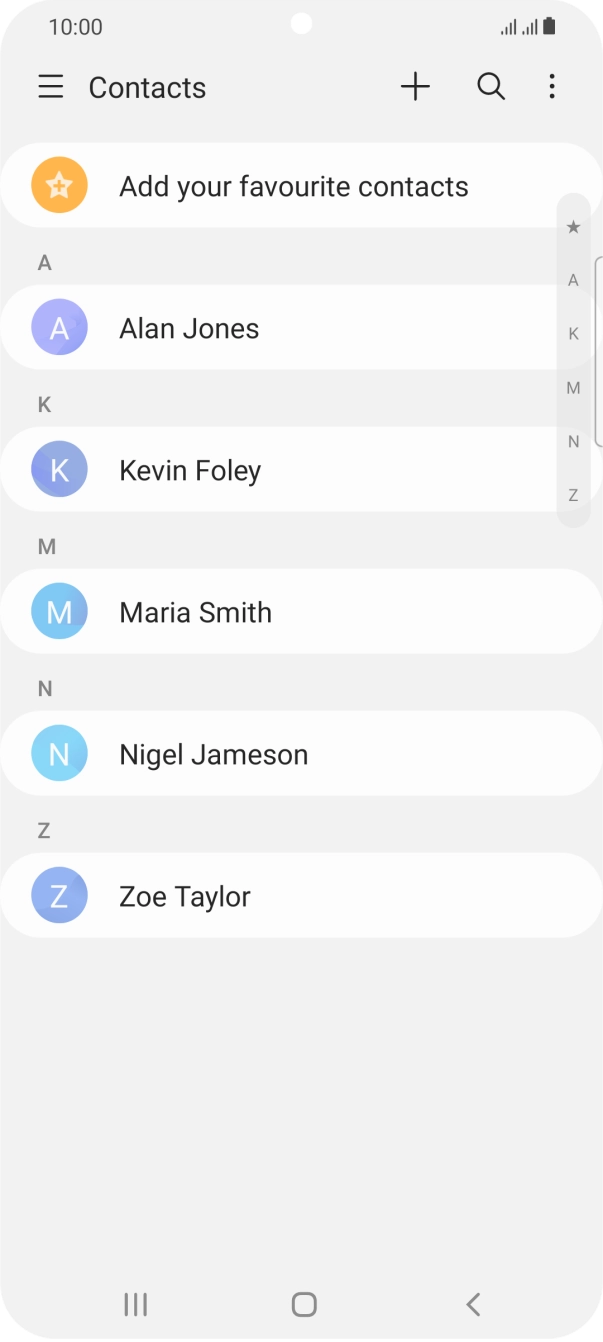Select Alan Jones's avatar circle
The width and height of the screenshot is (603, 1342).
59,327
